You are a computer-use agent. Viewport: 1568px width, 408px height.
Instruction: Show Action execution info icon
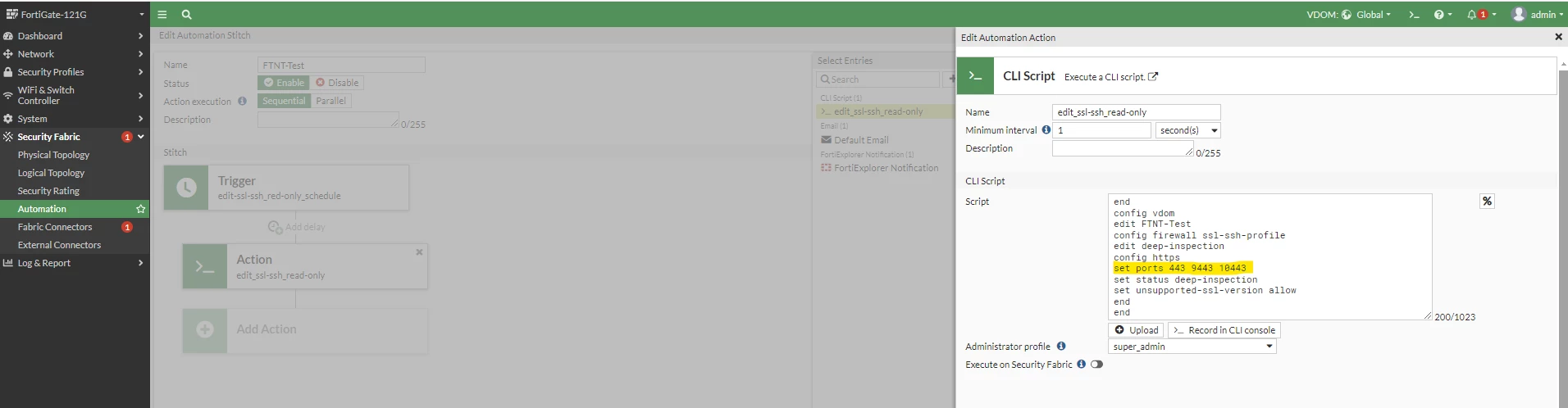tap(242, 102)
